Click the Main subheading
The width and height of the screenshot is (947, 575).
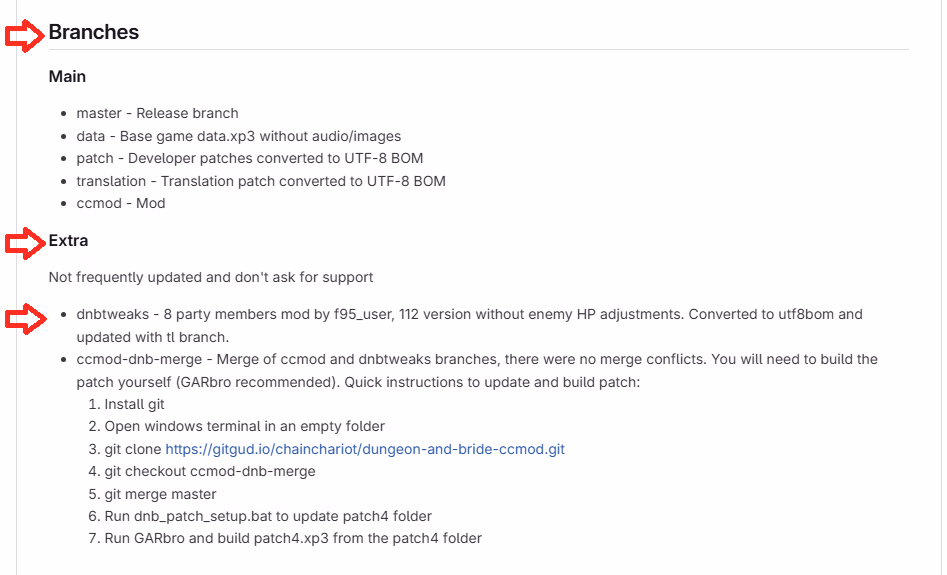click(67, 77)
